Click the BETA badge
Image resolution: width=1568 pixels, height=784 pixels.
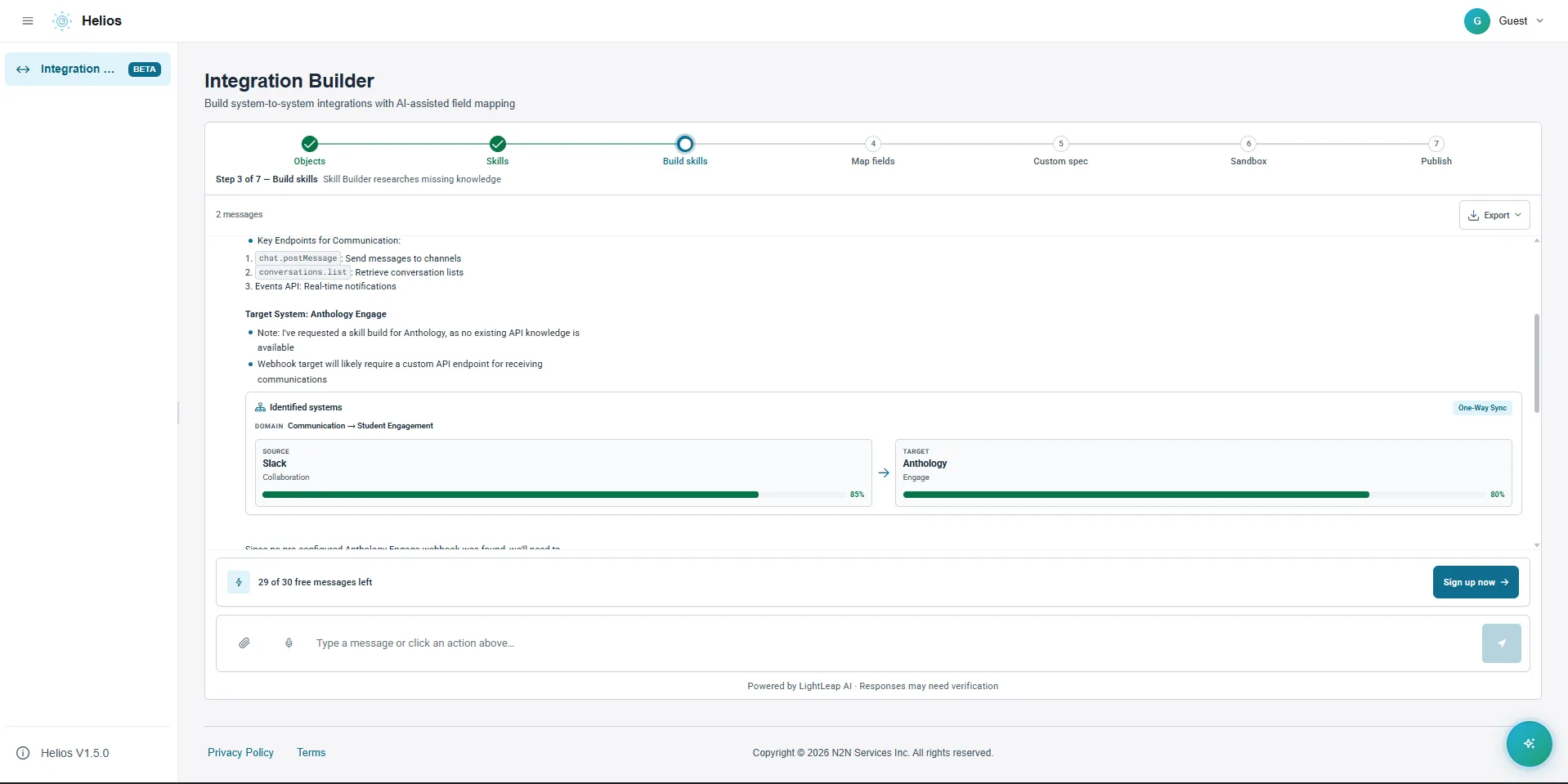[x=145, y=69]
